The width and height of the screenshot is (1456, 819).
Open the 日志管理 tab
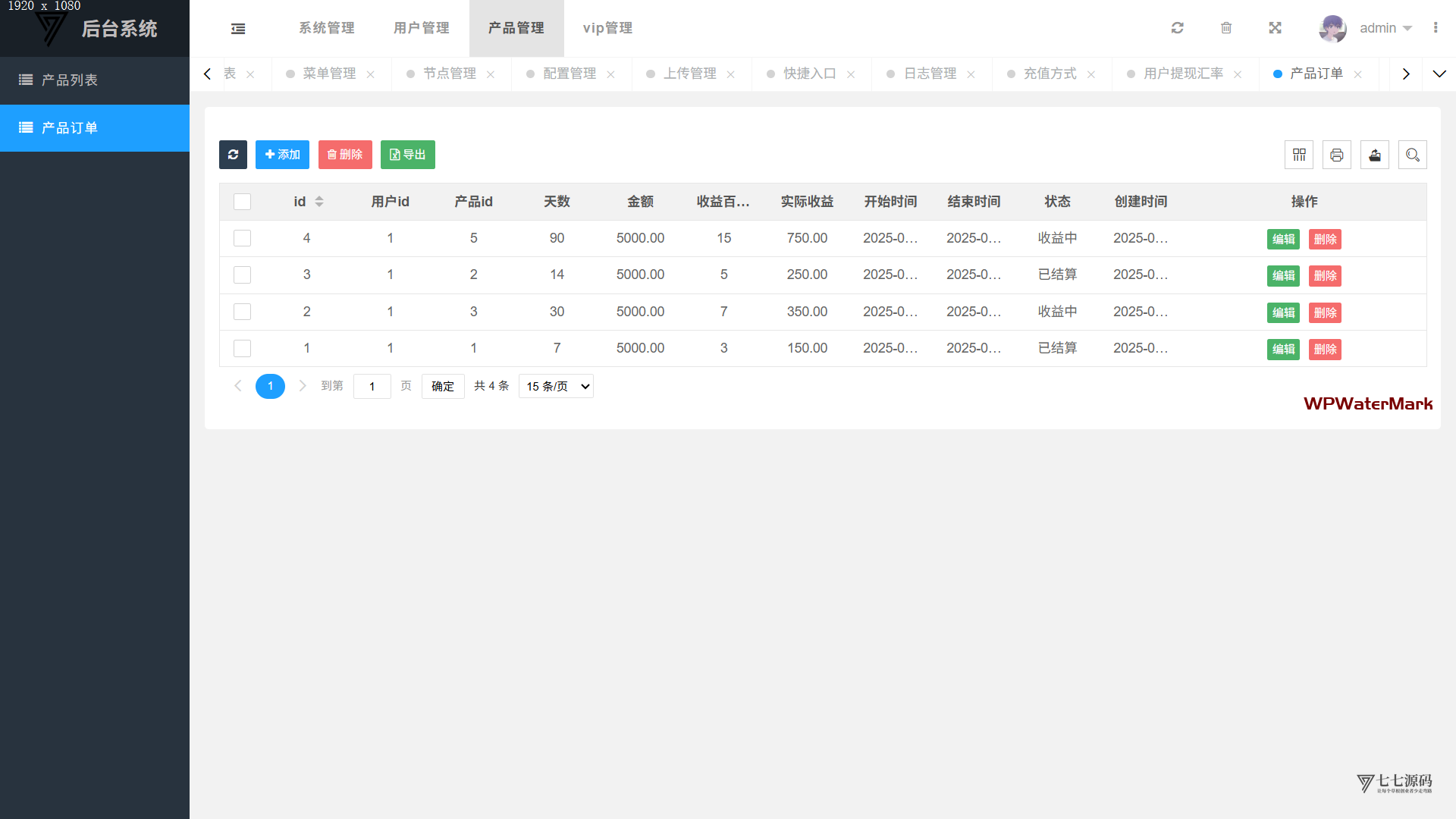coord(930,74)
